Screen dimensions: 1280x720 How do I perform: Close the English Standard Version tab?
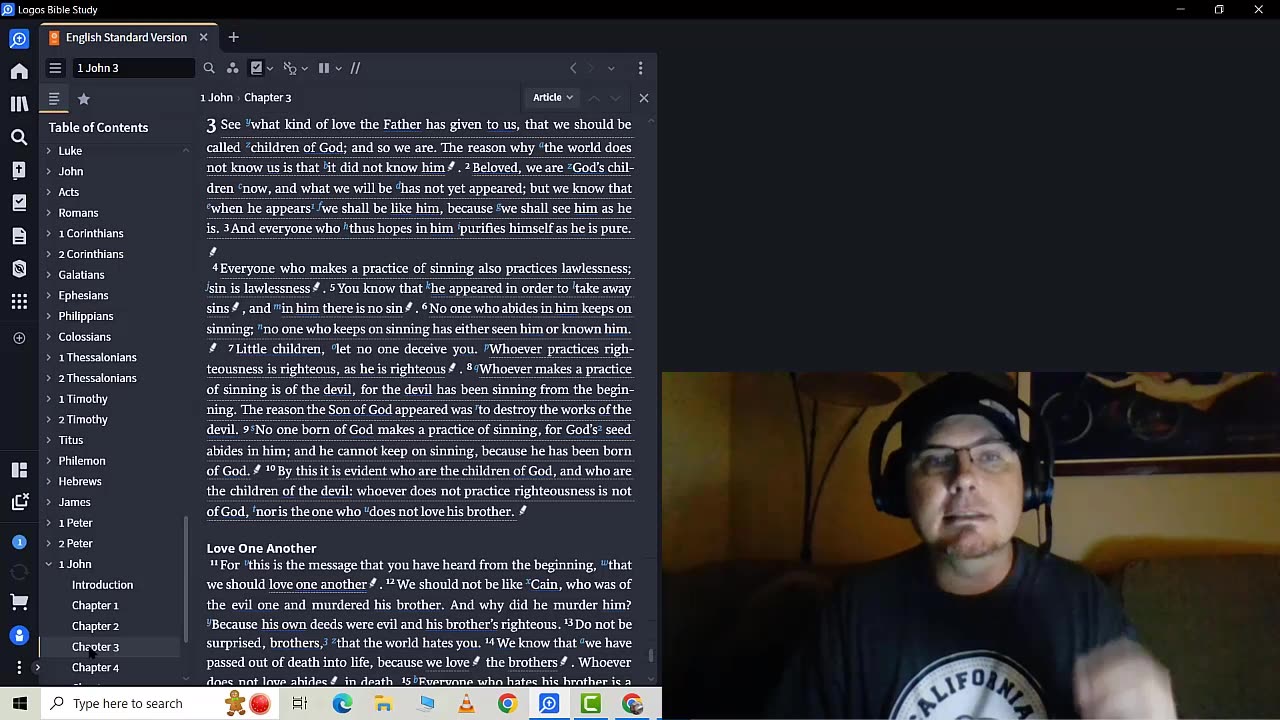point(203,37)
